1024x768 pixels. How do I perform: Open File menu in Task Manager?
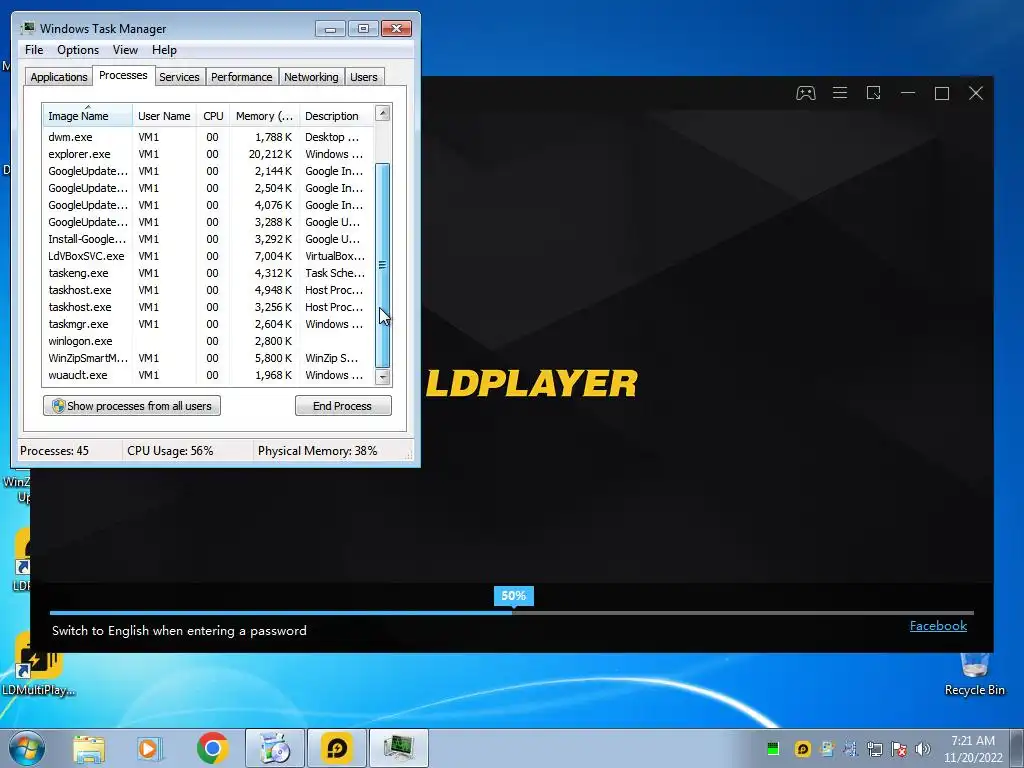coord(34,50)
